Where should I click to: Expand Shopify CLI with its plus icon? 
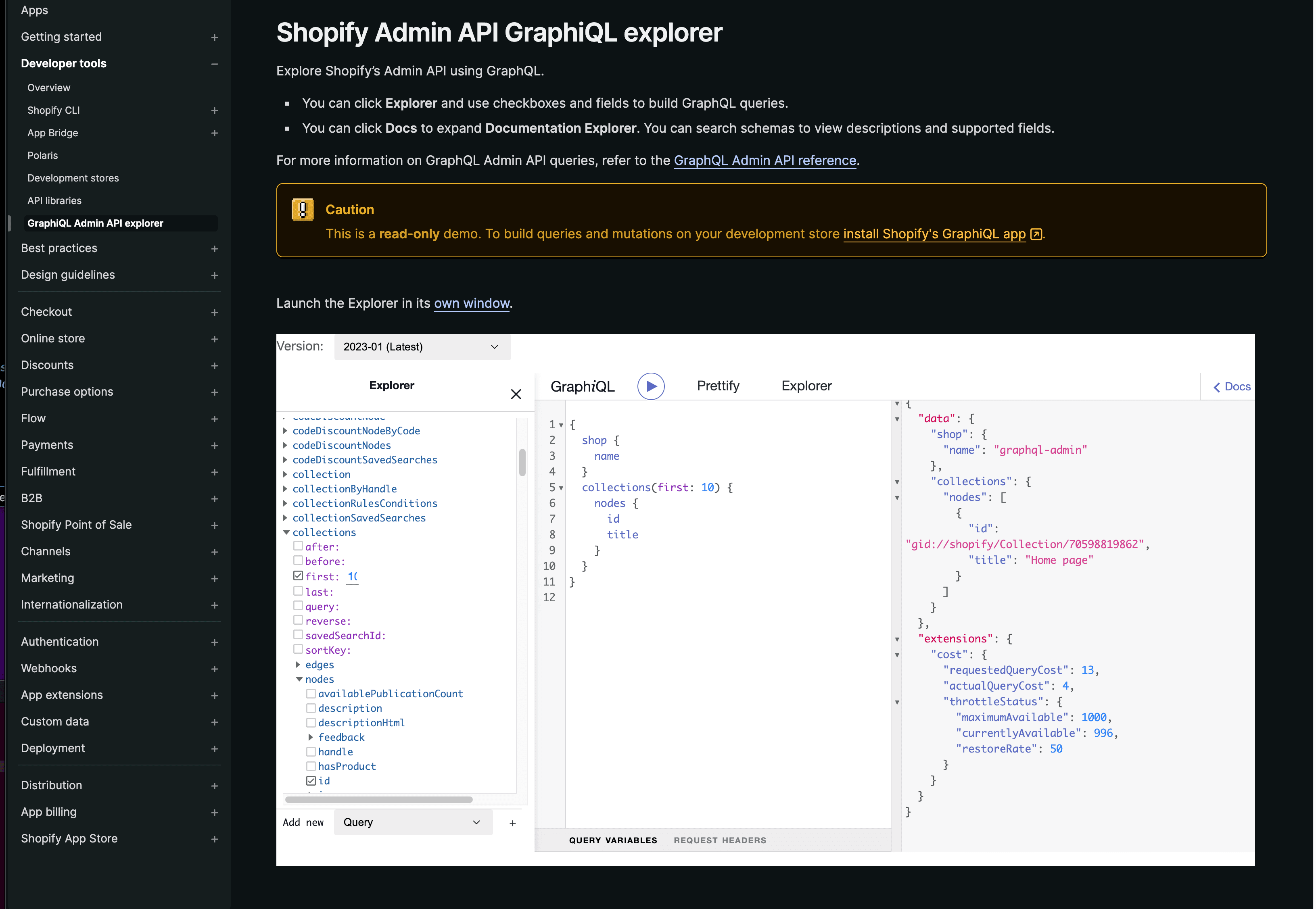click(x=214, y=110)
